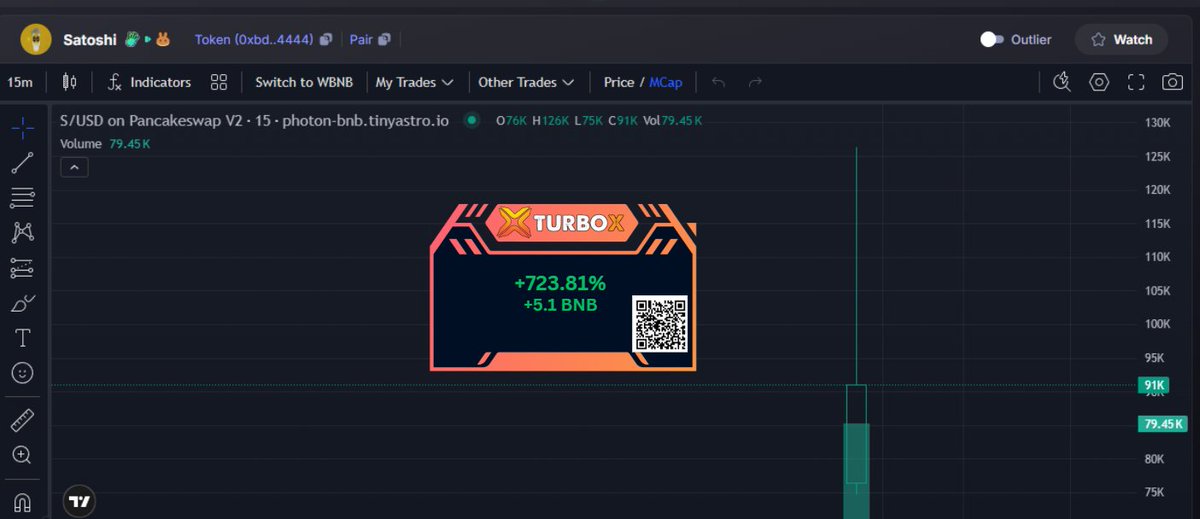Open the quick search lightning icon
This screenshot has width=1200, height=519.
point(1062,82)
